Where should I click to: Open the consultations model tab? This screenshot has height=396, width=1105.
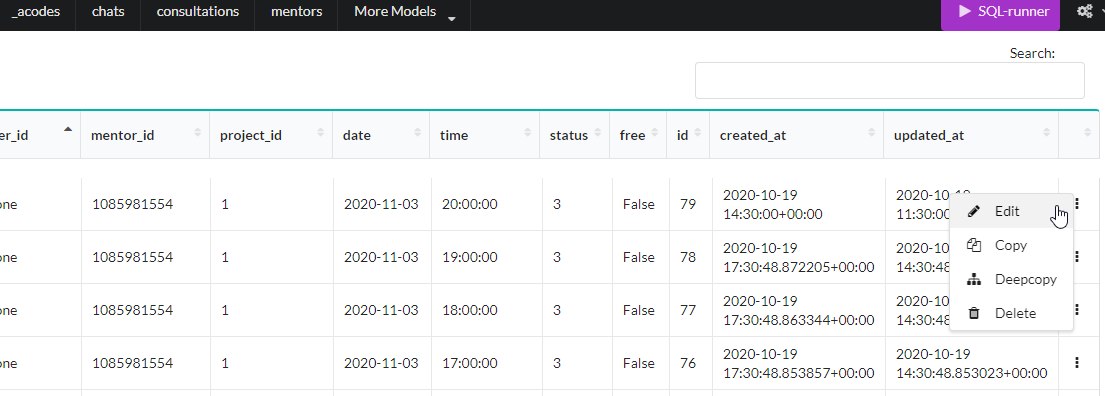click(197, 12)
